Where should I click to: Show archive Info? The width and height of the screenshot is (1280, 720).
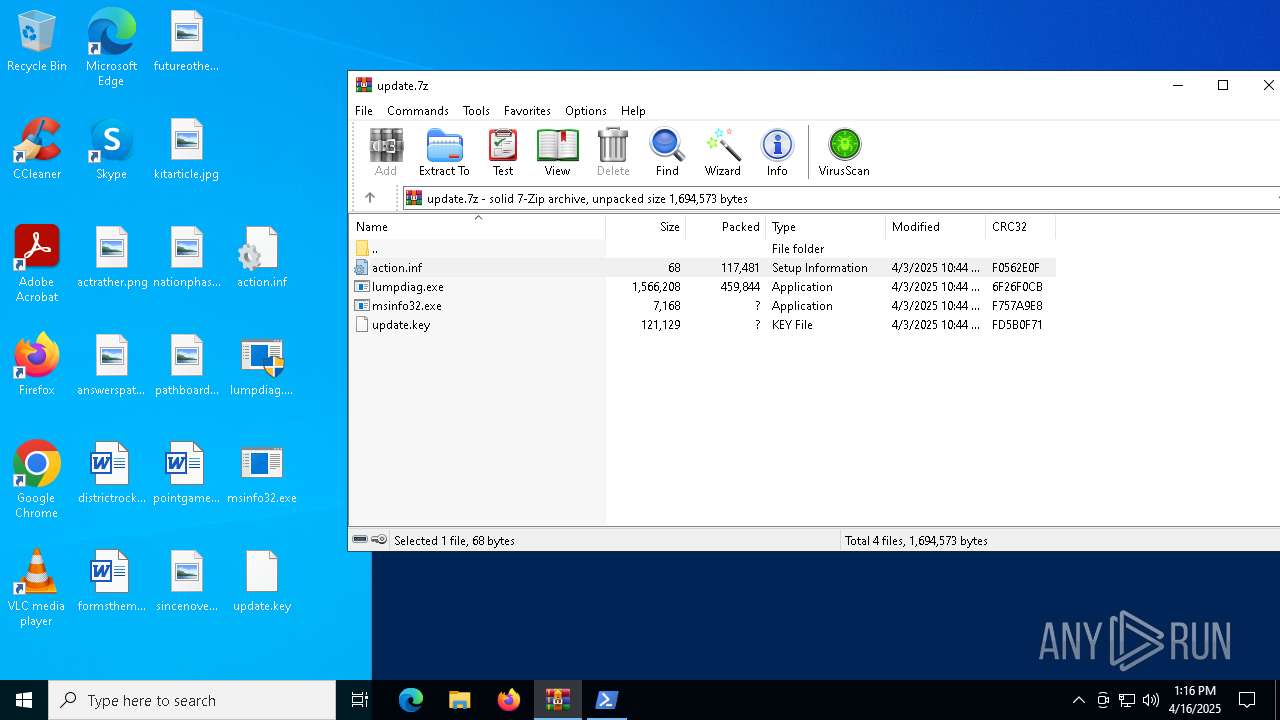(x=777, y=152)
